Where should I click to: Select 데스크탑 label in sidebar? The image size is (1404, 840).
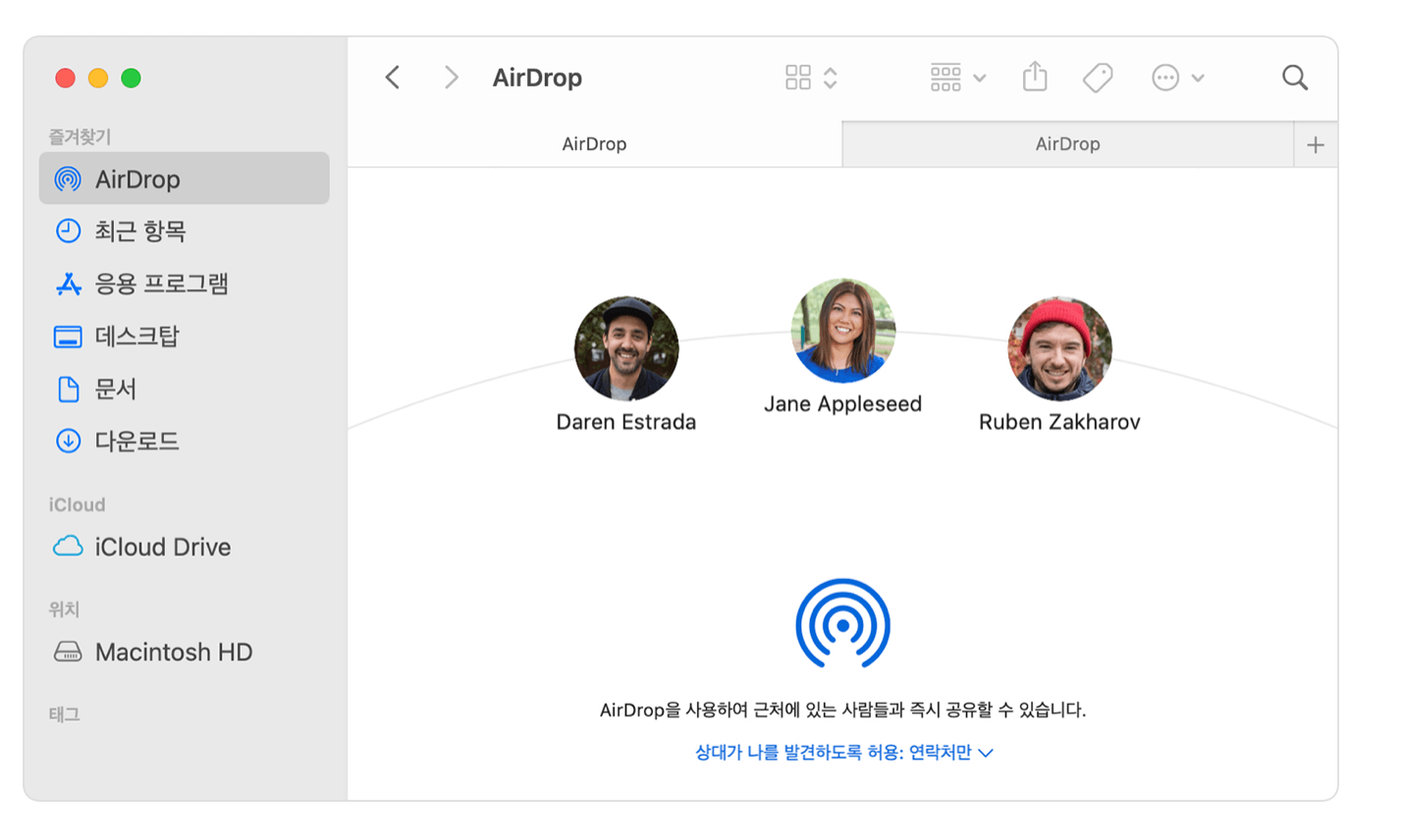coord(137,337)
